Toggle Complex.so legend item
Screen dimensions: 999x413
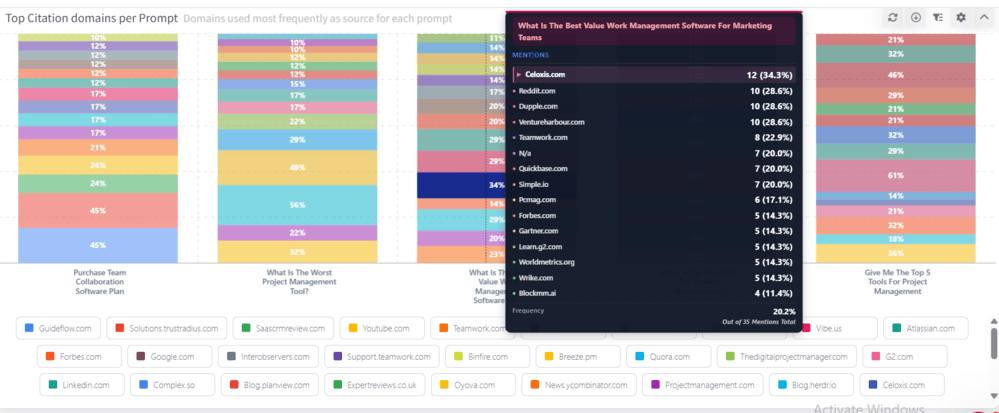coord(171,385)
